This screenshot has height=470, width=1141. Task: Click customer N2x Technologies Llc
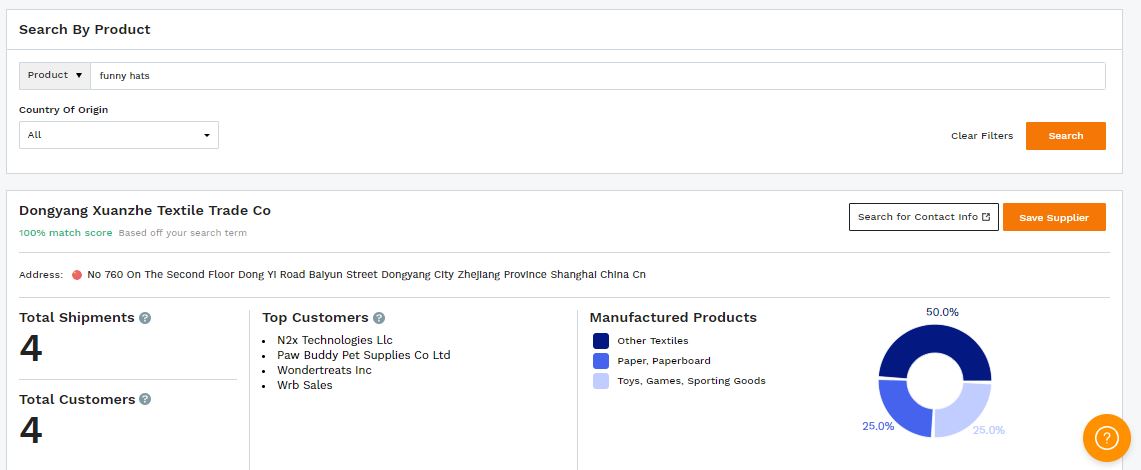[x=334, y=340]
